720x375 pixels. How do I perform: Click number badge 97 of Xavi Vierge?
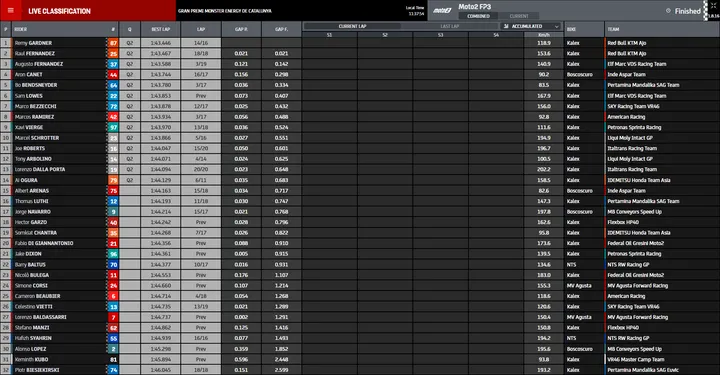pos(113,128)
